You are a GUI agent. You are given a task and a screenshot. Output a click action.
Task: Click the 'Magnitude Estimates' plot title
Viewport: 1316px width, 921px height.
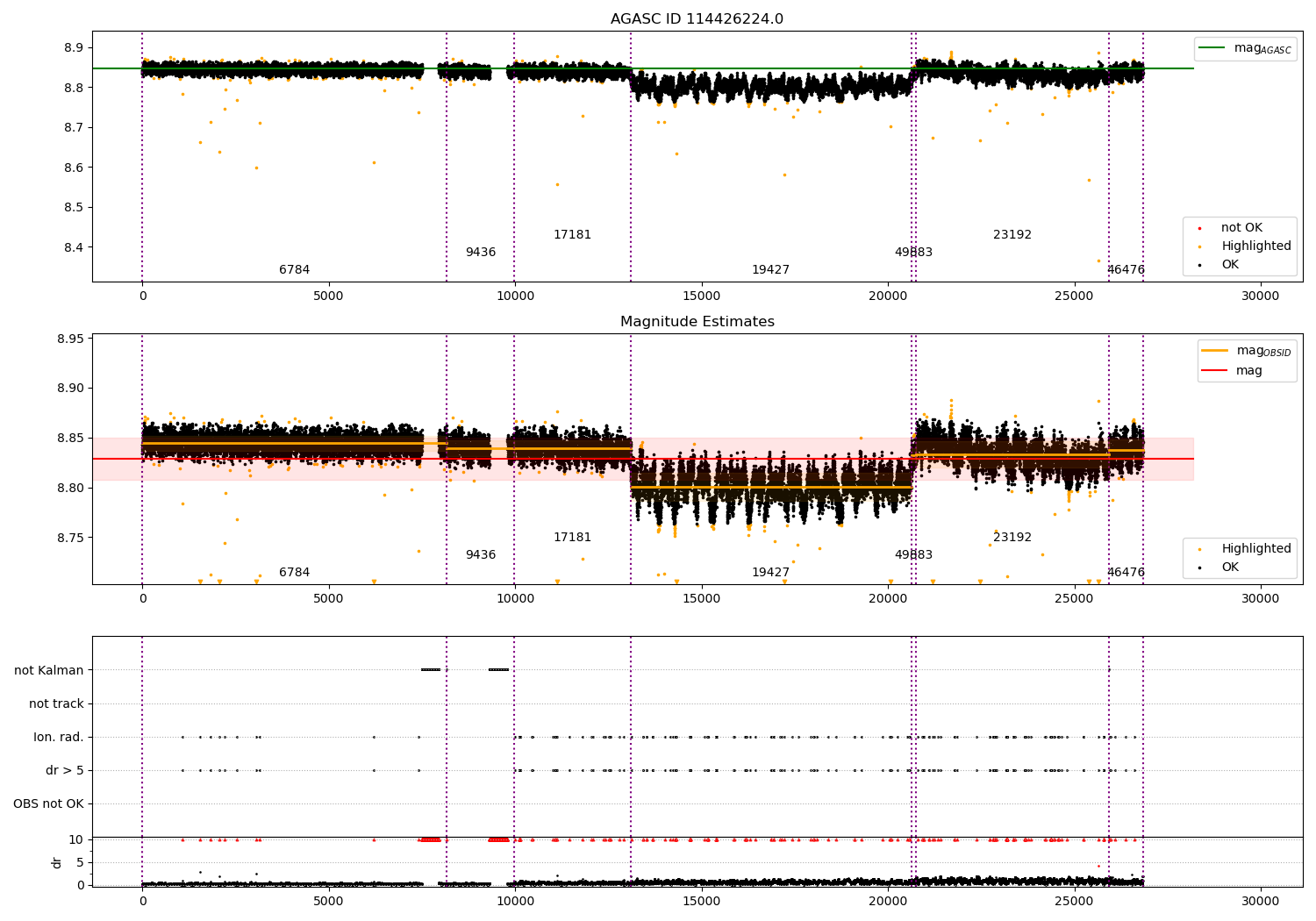click(x=697, y=322)
